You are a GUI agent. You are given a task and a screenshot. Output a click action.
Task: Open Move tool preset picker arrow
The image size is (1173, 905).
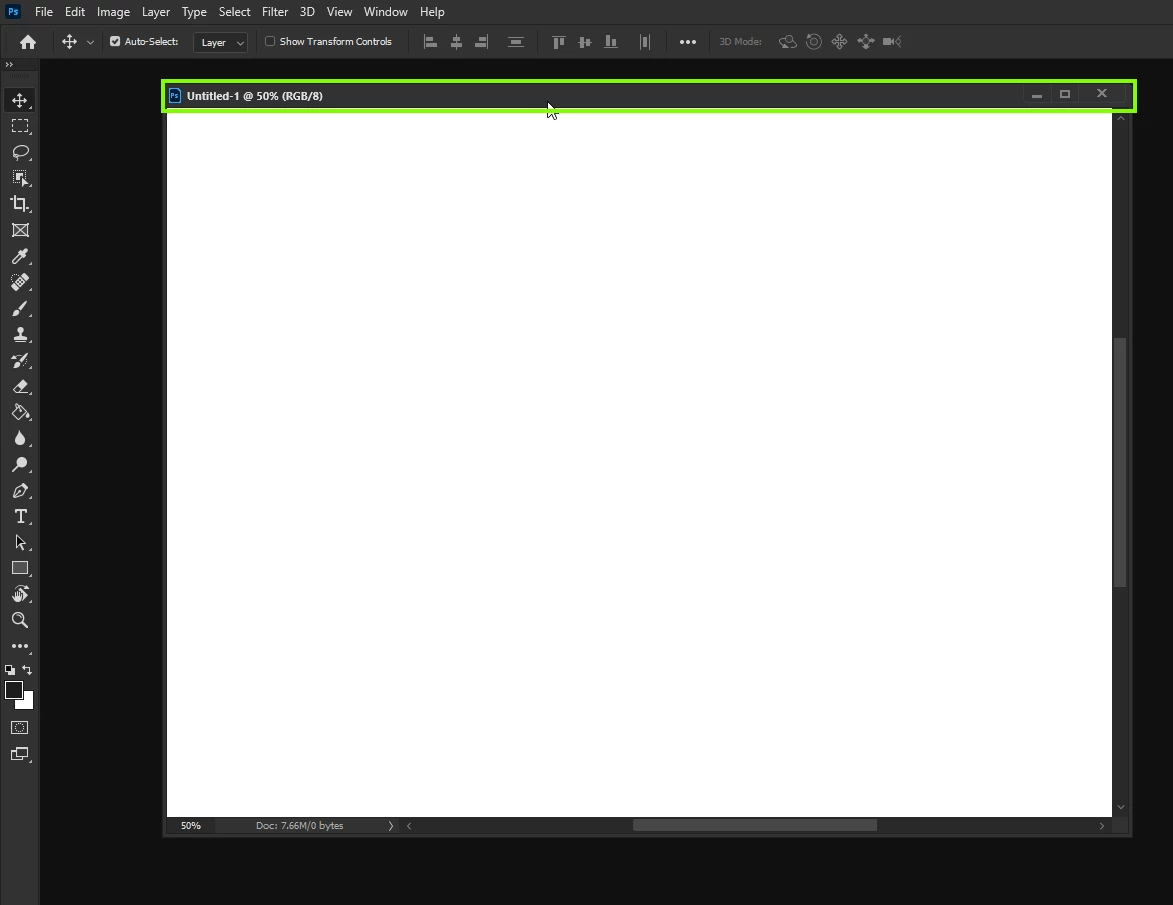point(91,43)
